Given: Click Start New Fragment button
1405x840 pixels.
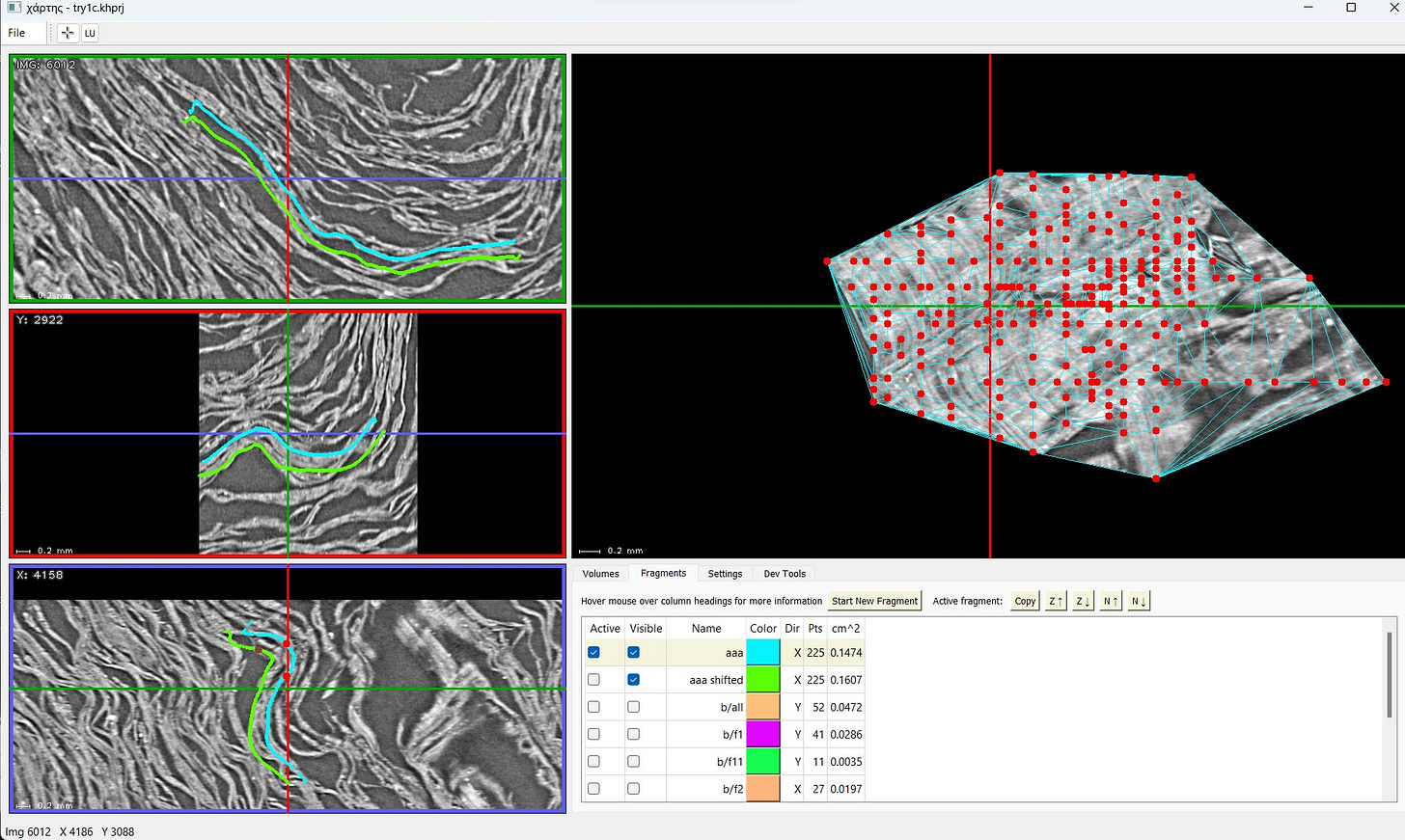Looking at the screenshot, I should coord(874,601).
